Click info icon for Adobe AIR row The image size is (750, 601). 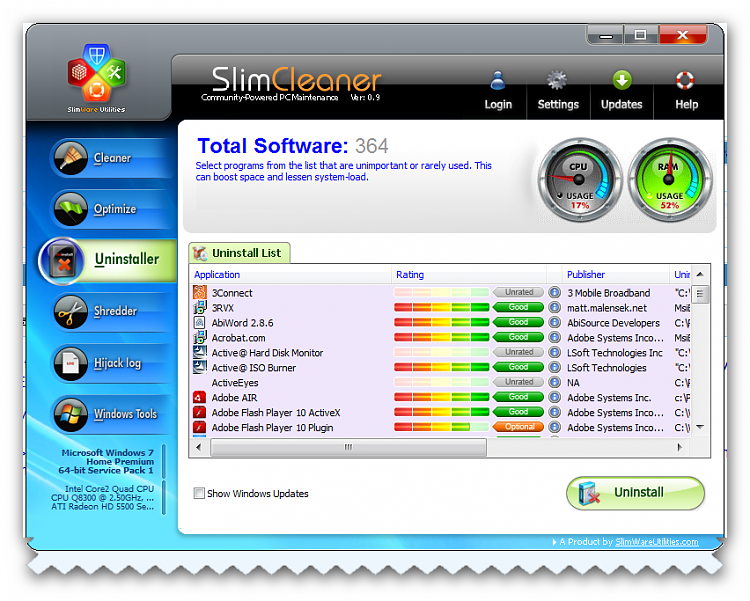[x=554, y=397]
